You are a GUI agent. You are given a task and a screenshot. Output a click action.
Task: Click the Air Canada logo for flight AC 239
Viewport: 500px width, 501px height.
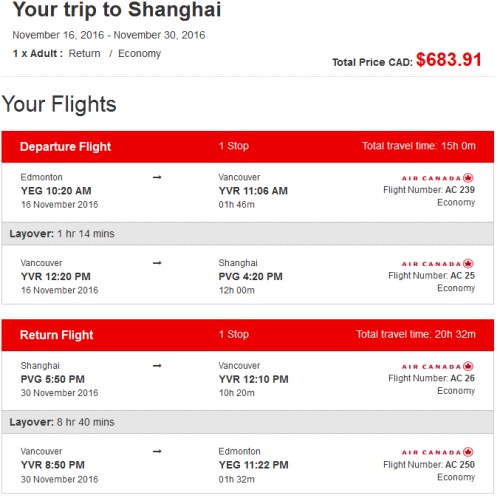pos(437,178)
